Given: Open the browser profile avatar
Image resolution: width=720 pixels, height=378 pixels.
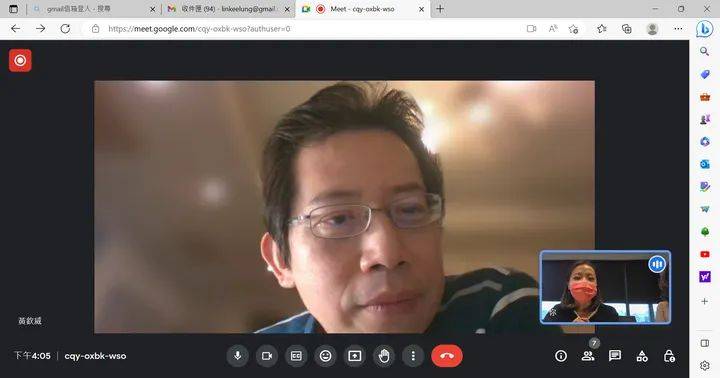Looking at the screenshot, I should (x=652, y=28).
